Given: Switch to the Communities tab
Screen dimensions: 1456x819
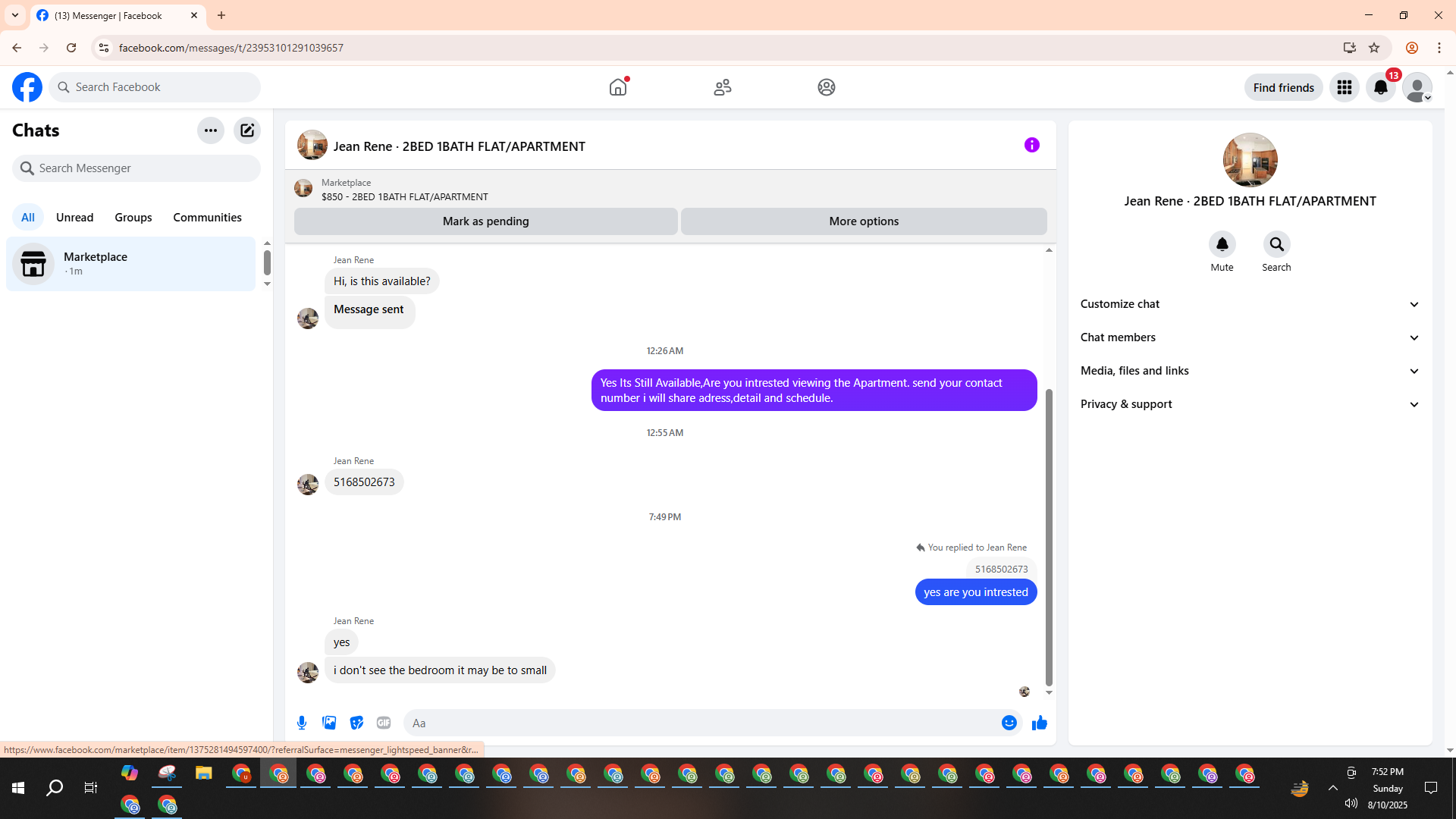Looking at the screenshot, I should coord(207,218).
